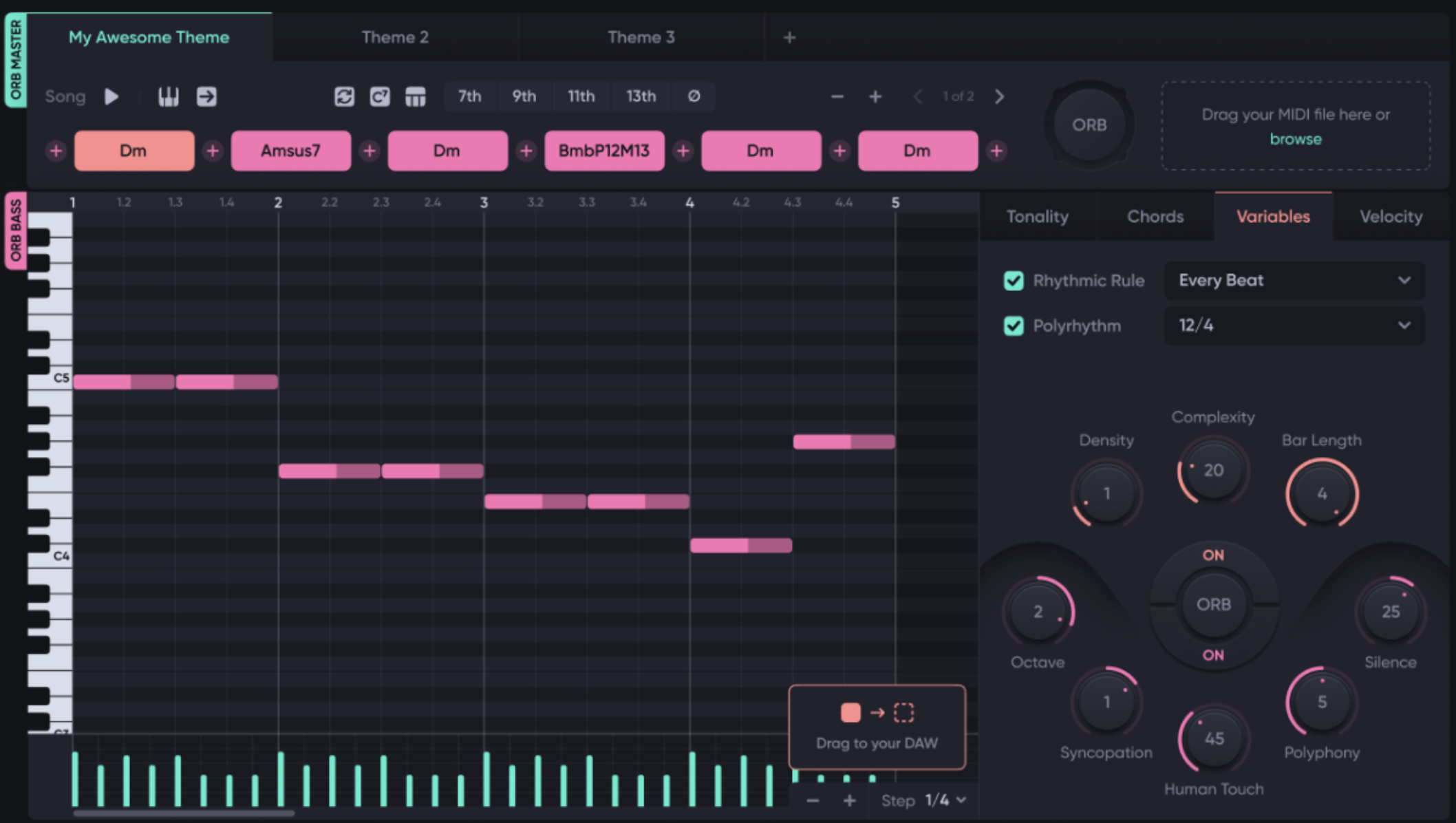1456x823 pixels.
Task: Add new theme tab with plus
Action: 789,38
